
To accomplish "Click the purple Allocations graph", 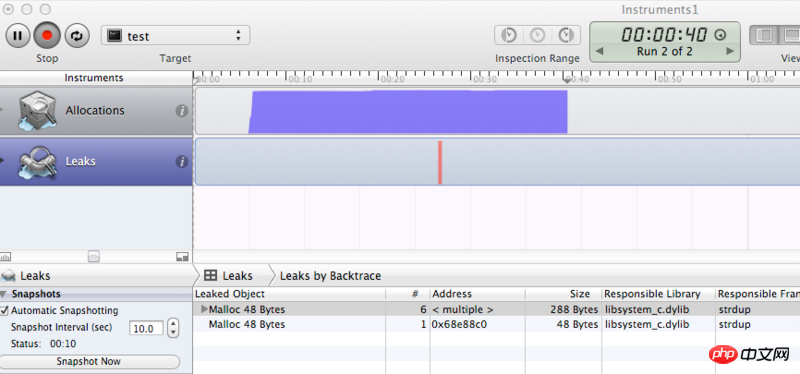I will 408,112.
